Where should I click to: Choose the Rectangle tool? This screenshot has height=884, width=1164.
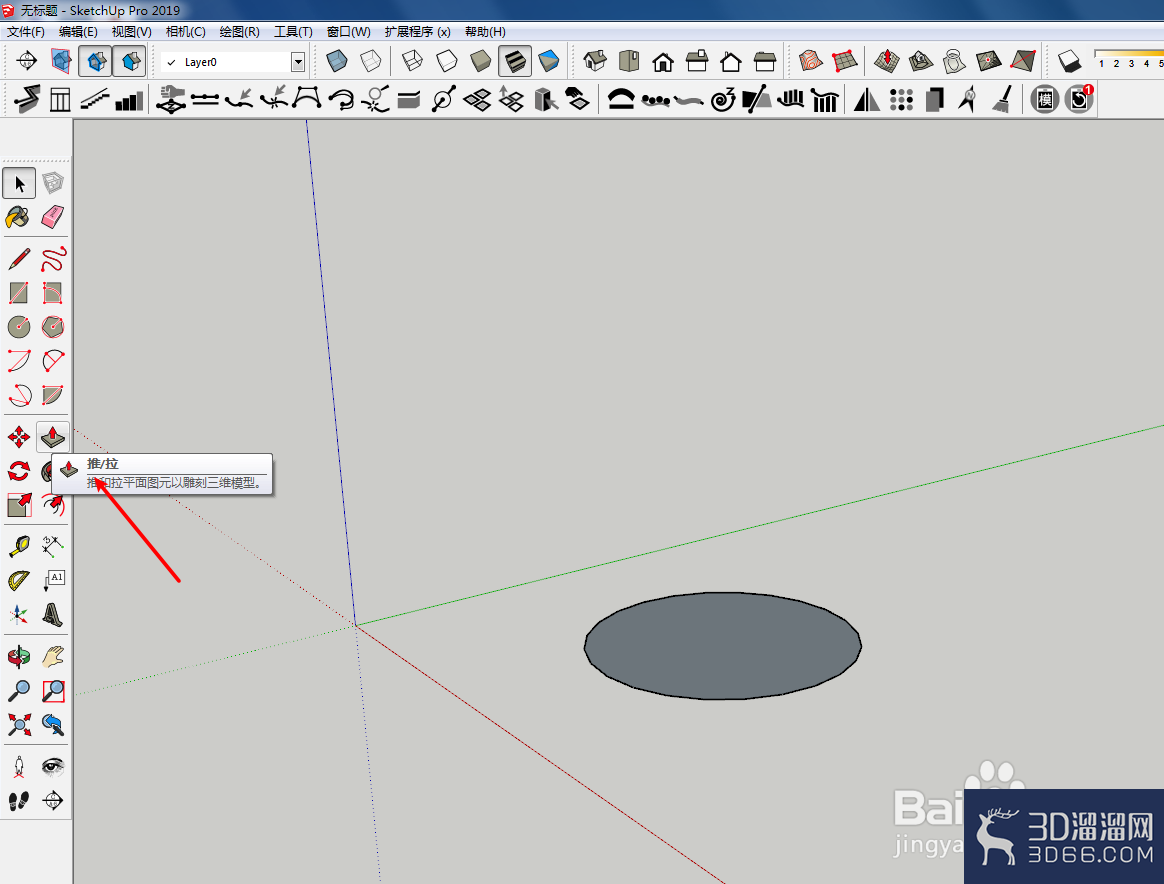[19, 293]
